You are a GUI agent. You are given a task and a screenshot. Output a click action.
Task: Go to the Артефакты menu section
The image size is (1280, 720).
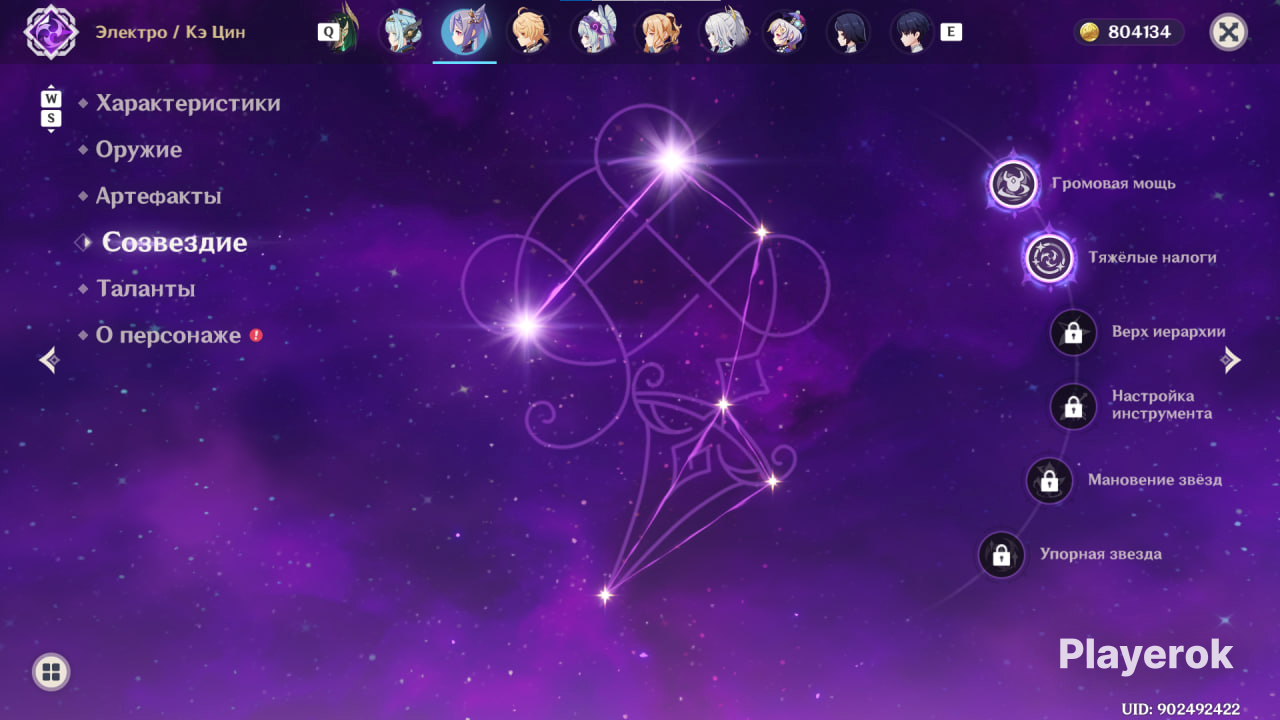tap(159, 196)
